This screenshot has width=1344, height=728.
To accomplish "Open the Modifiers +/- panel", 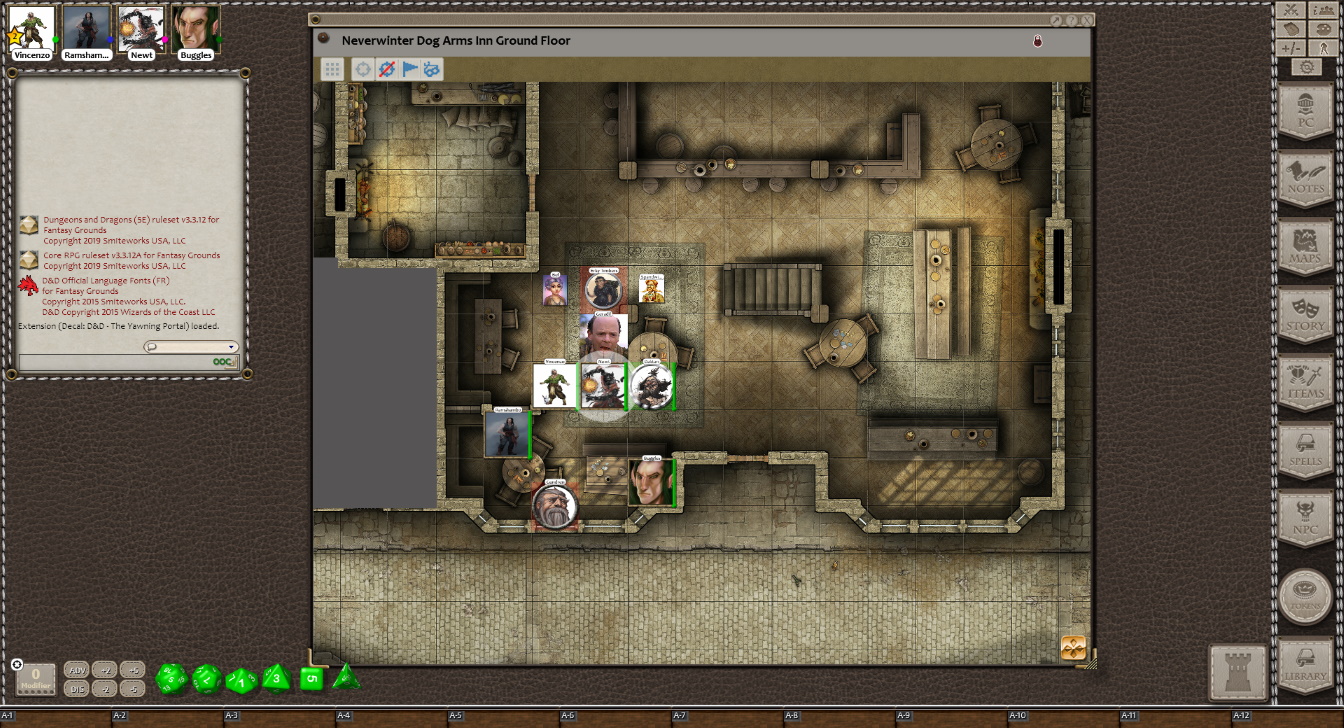I will [x=1291, y=48].
